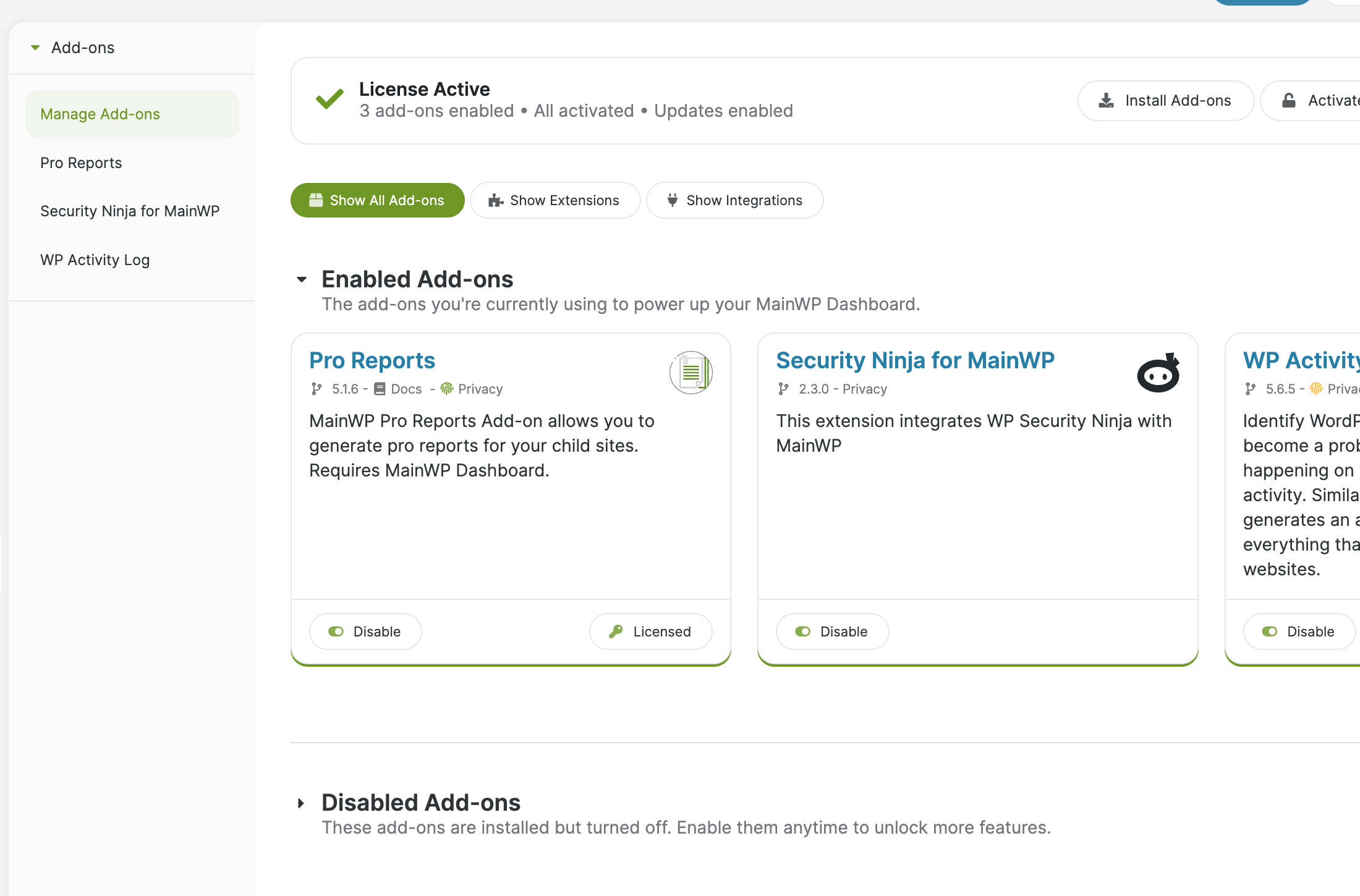Click the Licensed button on Pro Reports
The width and height of the screenshot is (1360, 896).
tap(650, 632)
